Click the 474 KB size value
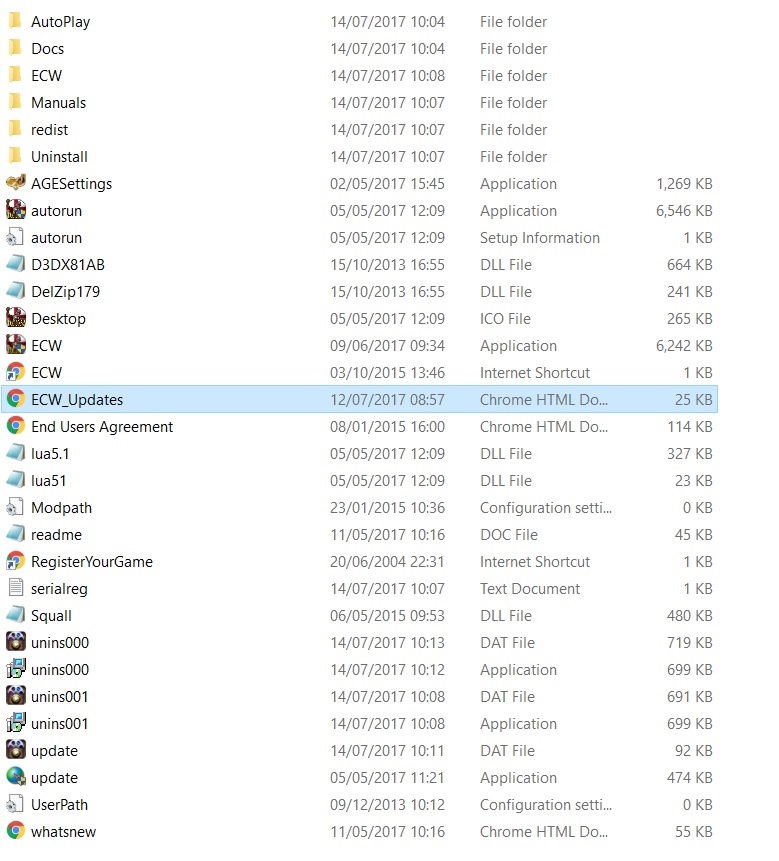Image resolution: width=779 pixels, height=861 pixels. (690, 778)
